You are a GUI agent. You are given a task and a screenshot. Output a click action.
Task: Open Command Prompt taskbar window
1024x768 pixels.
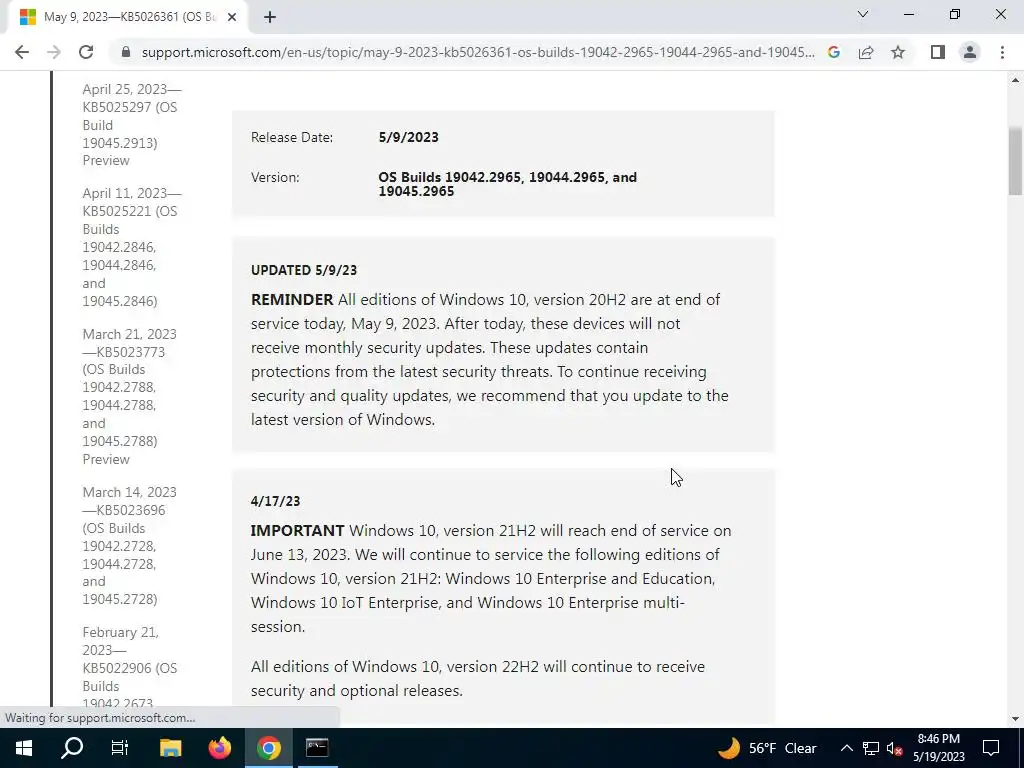[317, 748]
